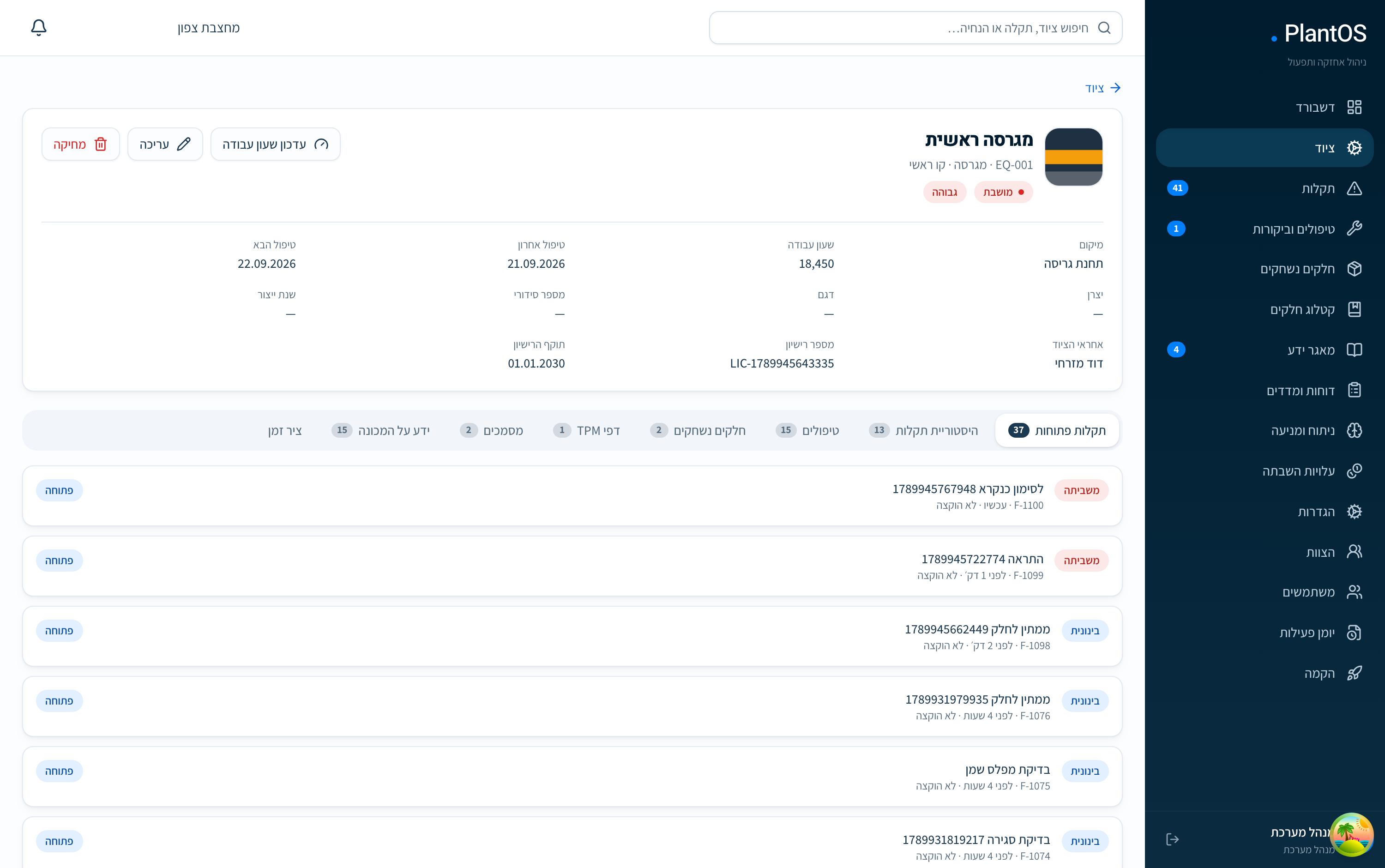Image resolution: width=1385 pixels, height=868 pixels.
Task: Open fault F-1076 ממתין לחלק row
Action: [x=572, y=706]
